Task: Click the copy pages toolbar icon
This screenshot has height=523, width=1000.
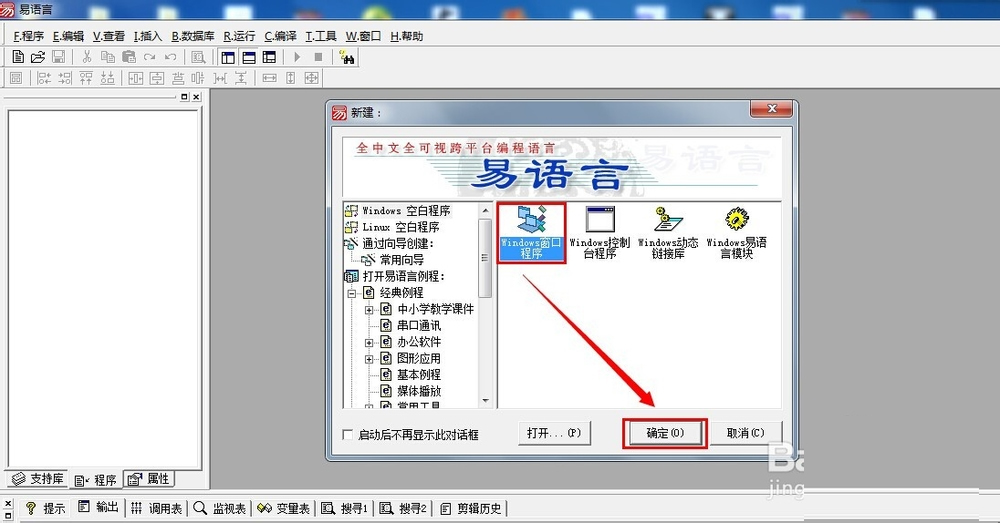Action: click(x=108, y=57)
